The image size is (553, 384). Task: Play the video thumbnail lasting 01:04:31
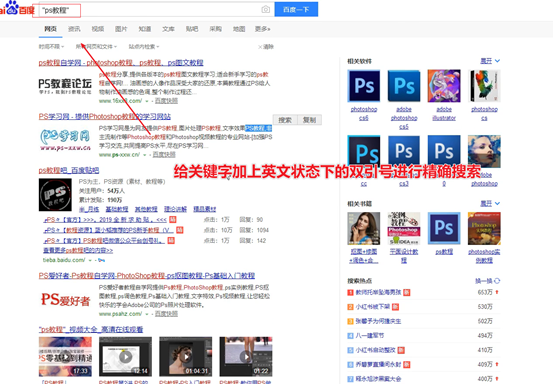186,356
